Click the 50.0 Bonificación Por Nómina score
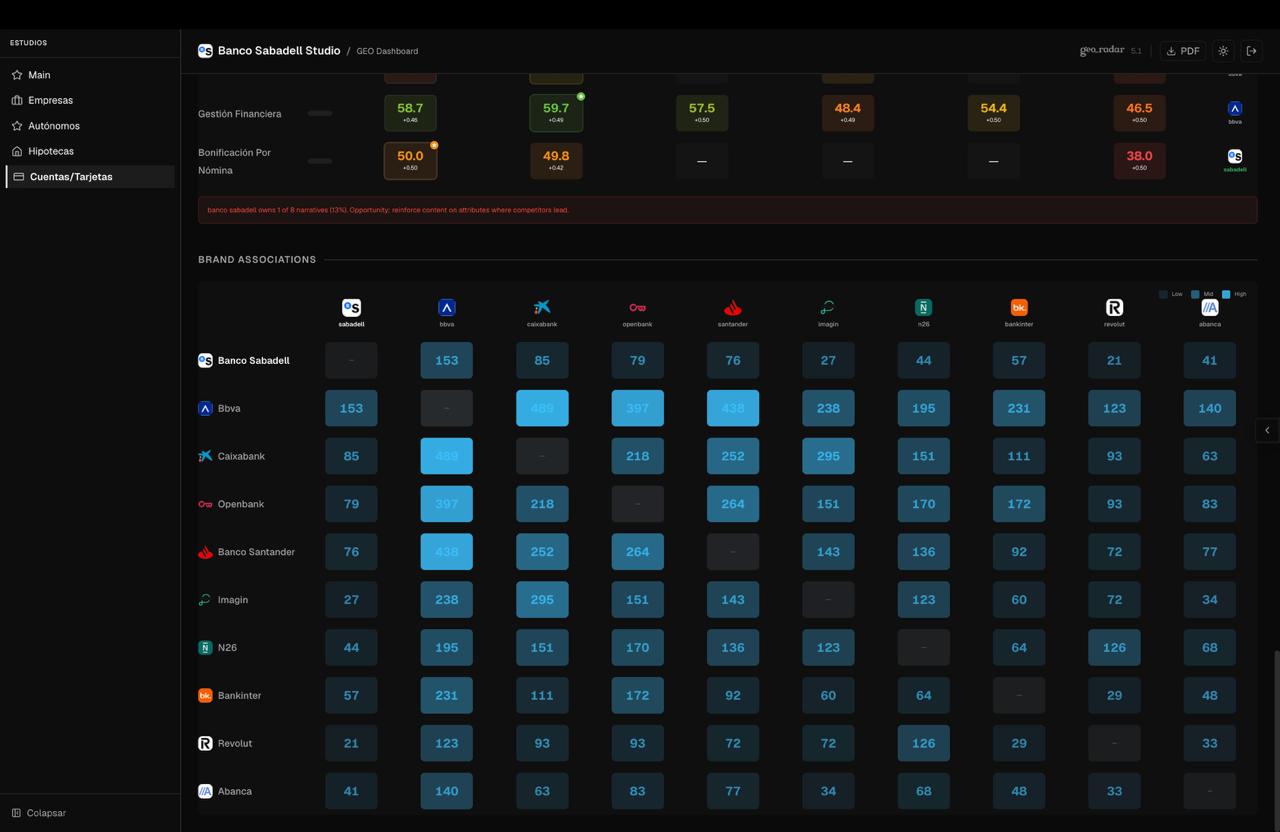 [410, 160]
